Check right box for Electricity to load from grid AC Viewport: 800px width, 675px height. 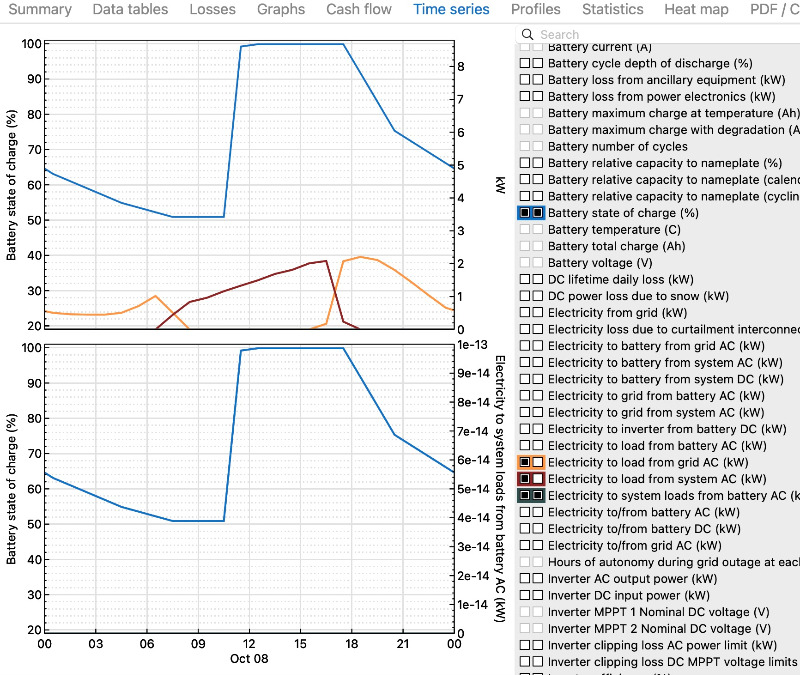point(538,462)
